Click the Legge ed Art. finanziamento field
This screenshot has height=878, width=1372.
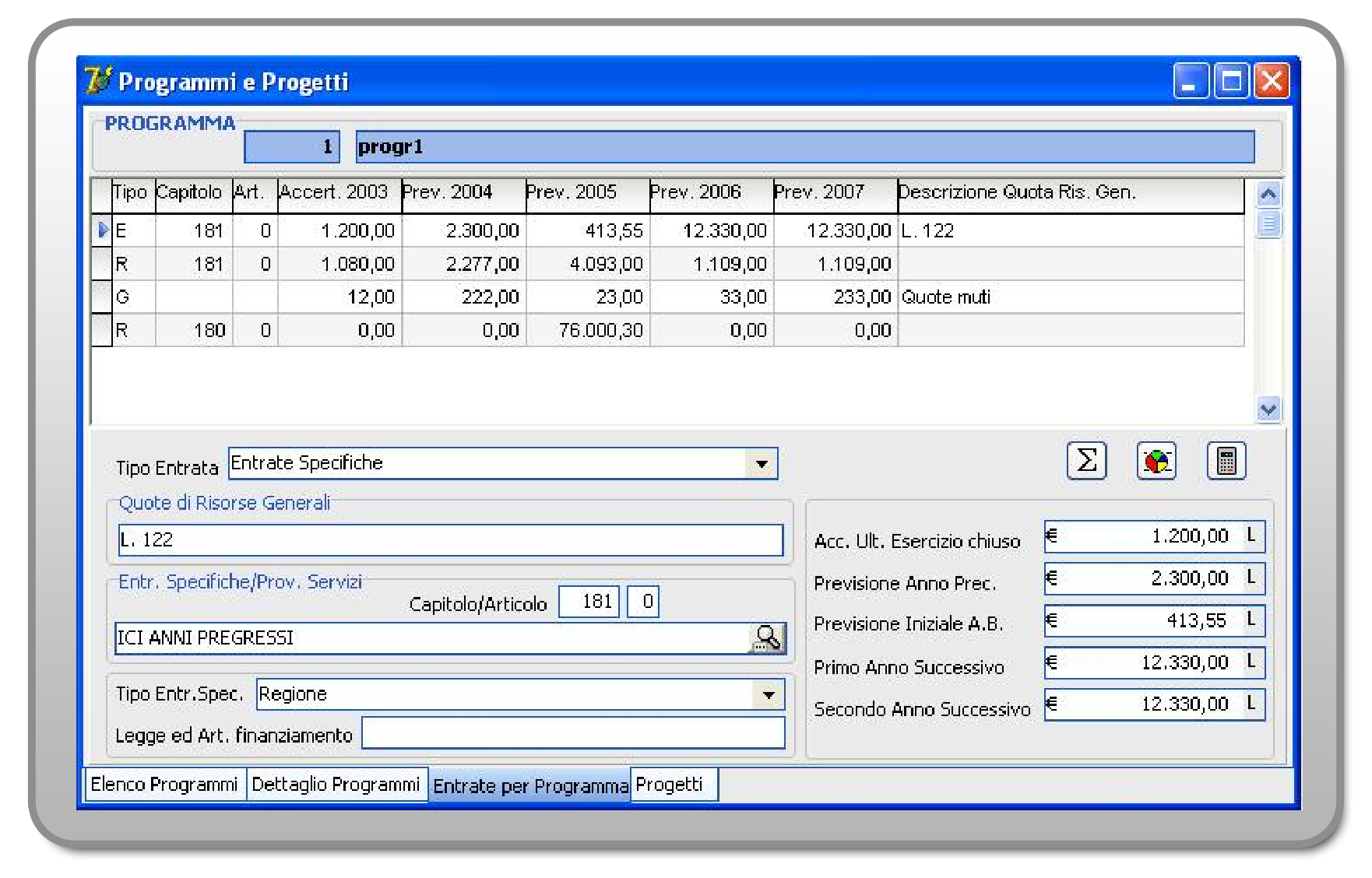(x=573, y=733)
